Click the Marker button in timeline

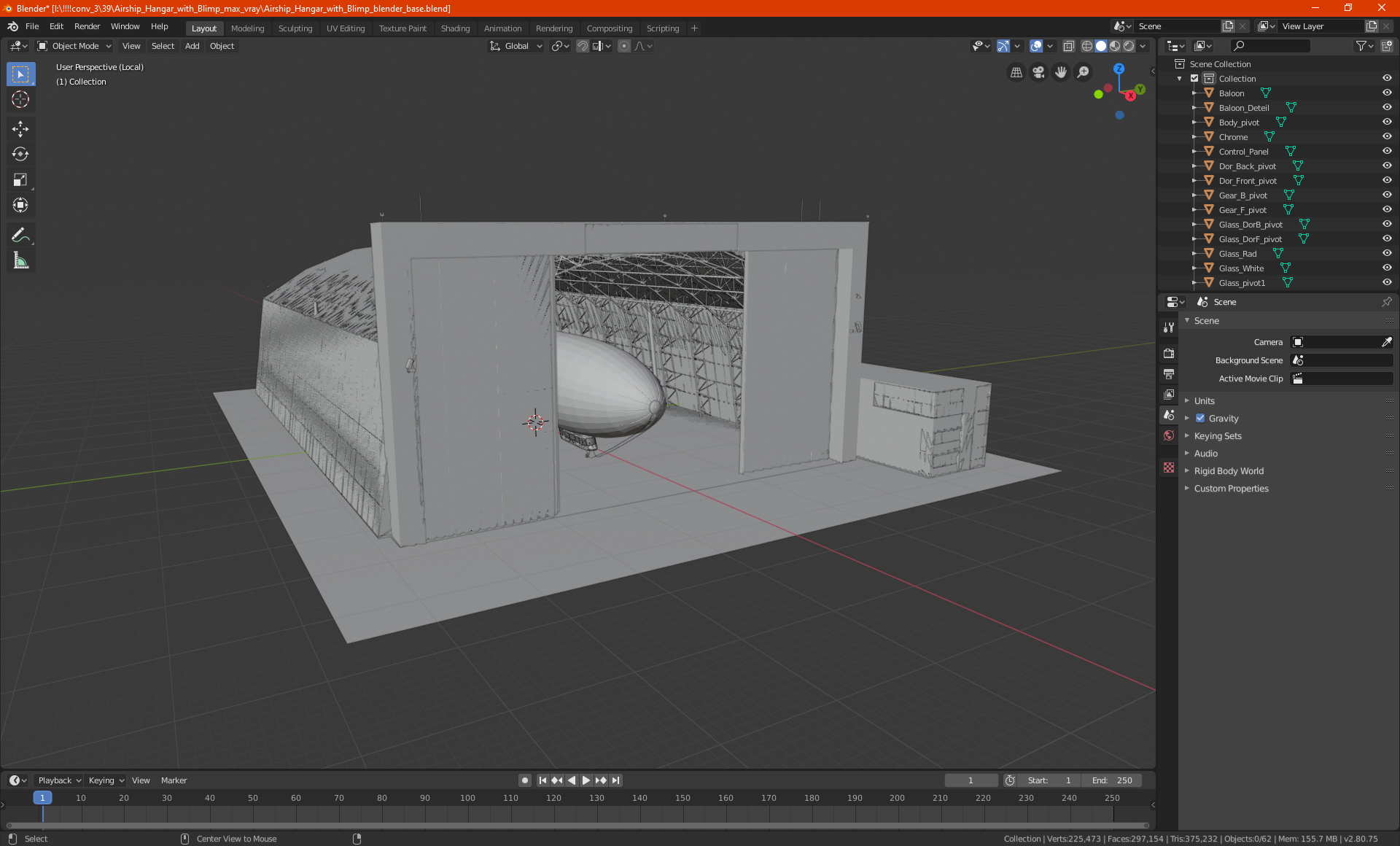tap(174, 780)
